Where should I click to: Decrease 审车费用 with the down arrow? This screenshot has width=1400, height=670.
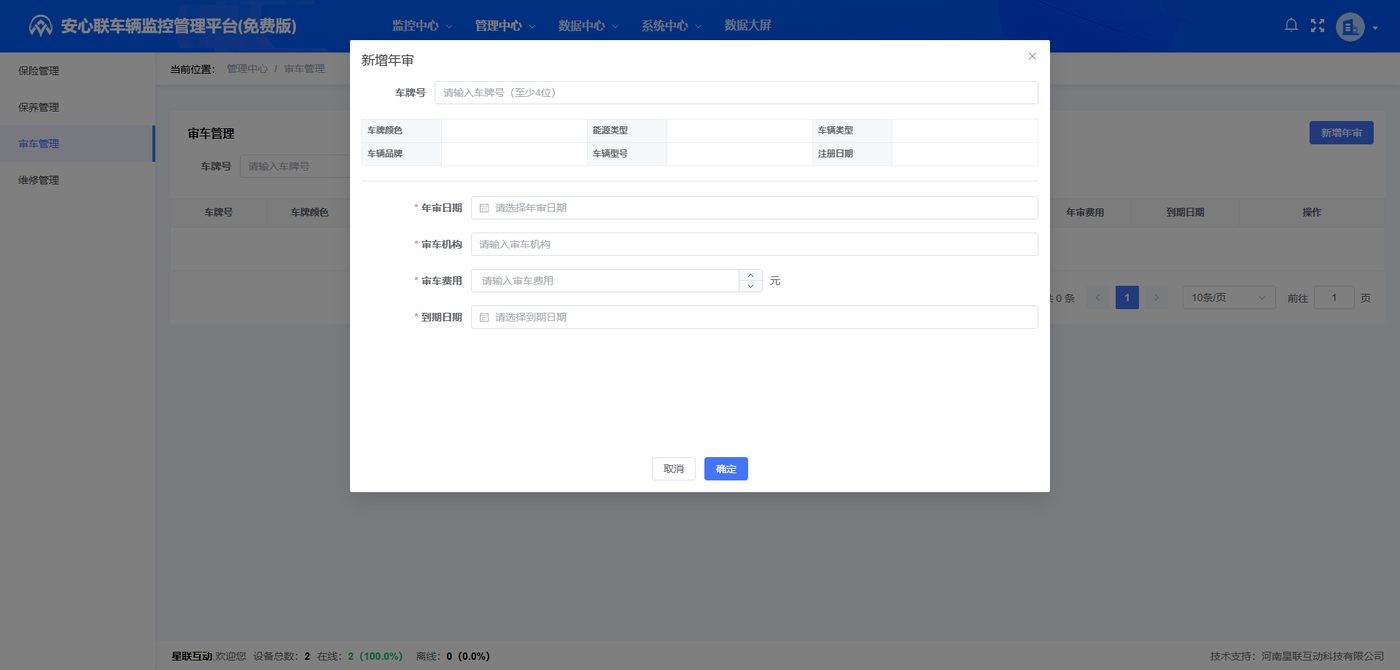[751, 287]
